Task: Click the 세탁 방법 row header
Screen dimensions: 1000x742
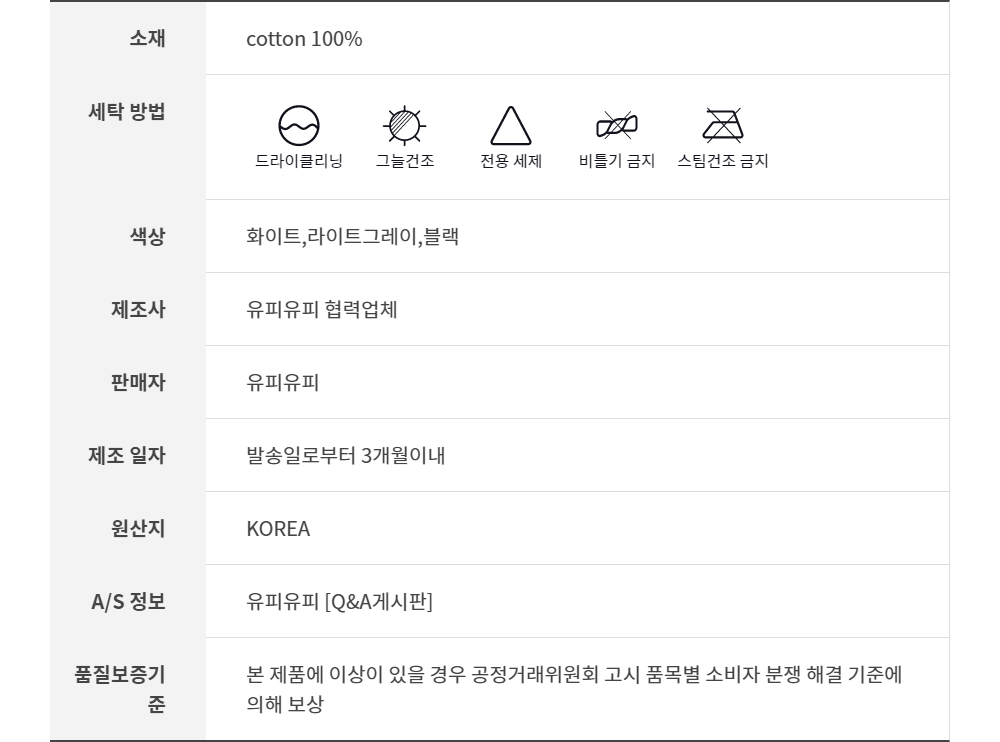Action: tap(127, 111)
